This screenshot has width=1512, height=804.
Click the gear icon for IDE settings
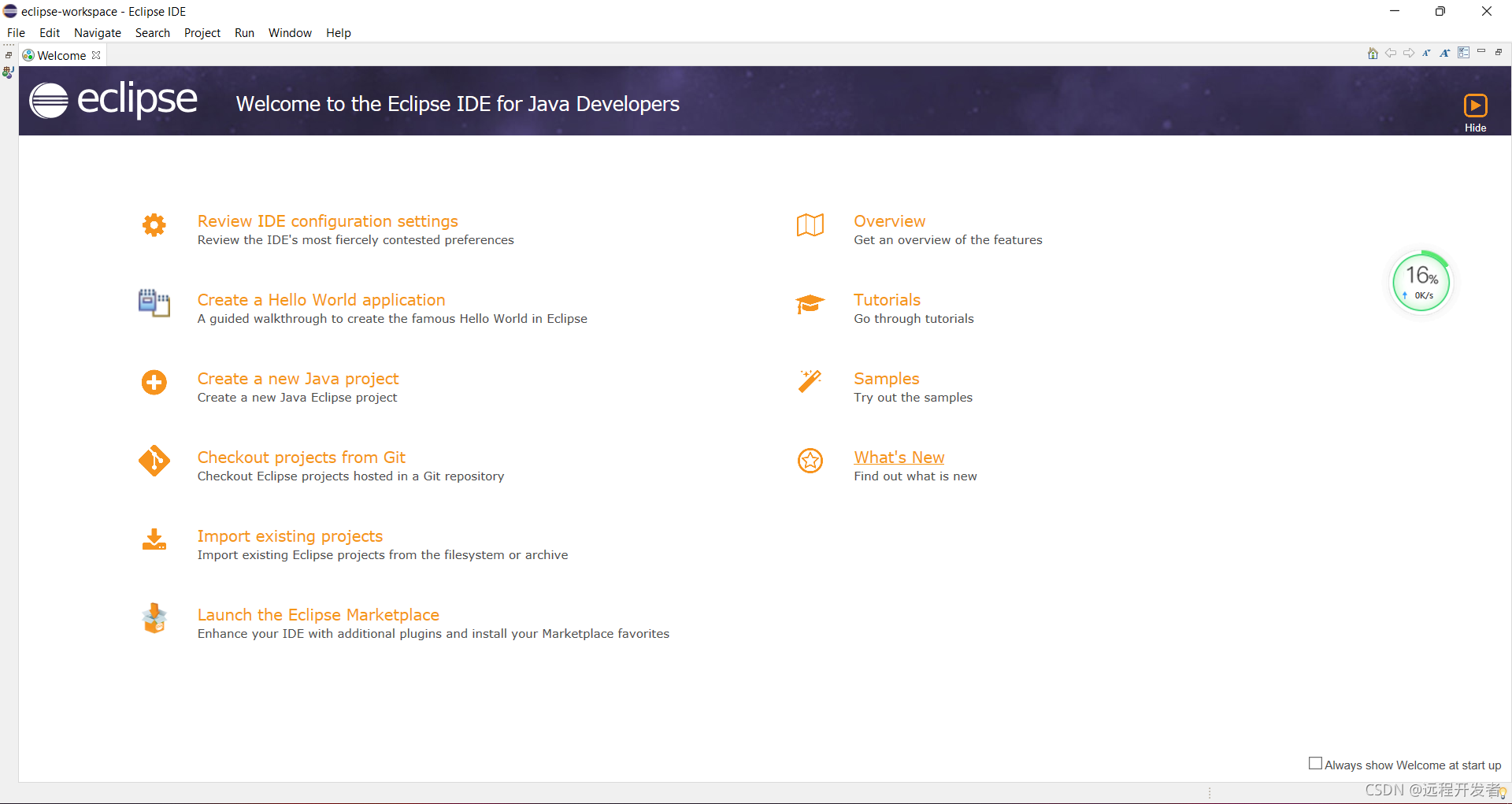pyautogui.click(x=154, y=225)
